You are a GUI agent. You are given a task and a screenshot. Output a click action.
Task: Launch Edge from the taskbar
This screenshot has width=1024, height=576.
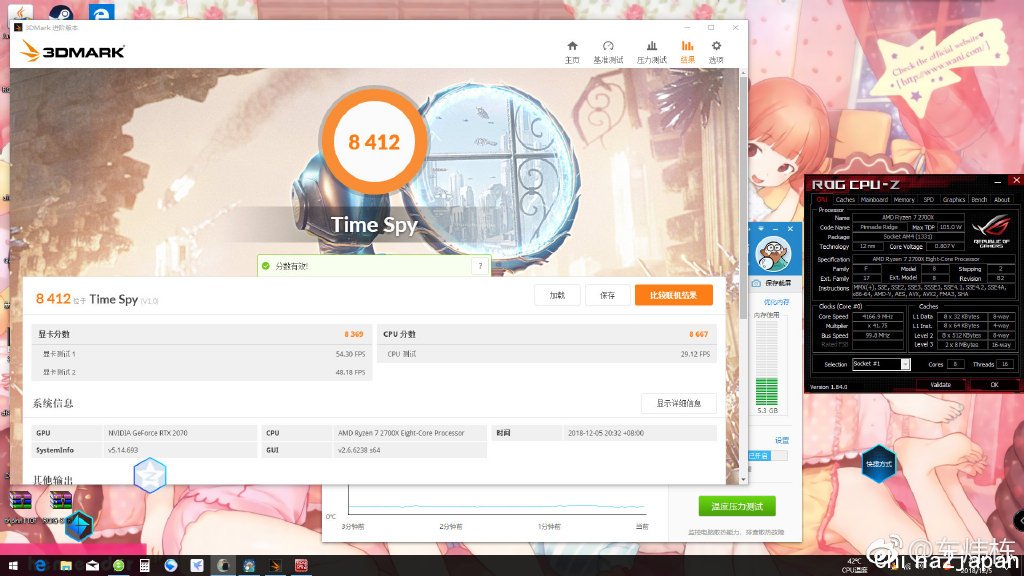click(x=40, y=566)
